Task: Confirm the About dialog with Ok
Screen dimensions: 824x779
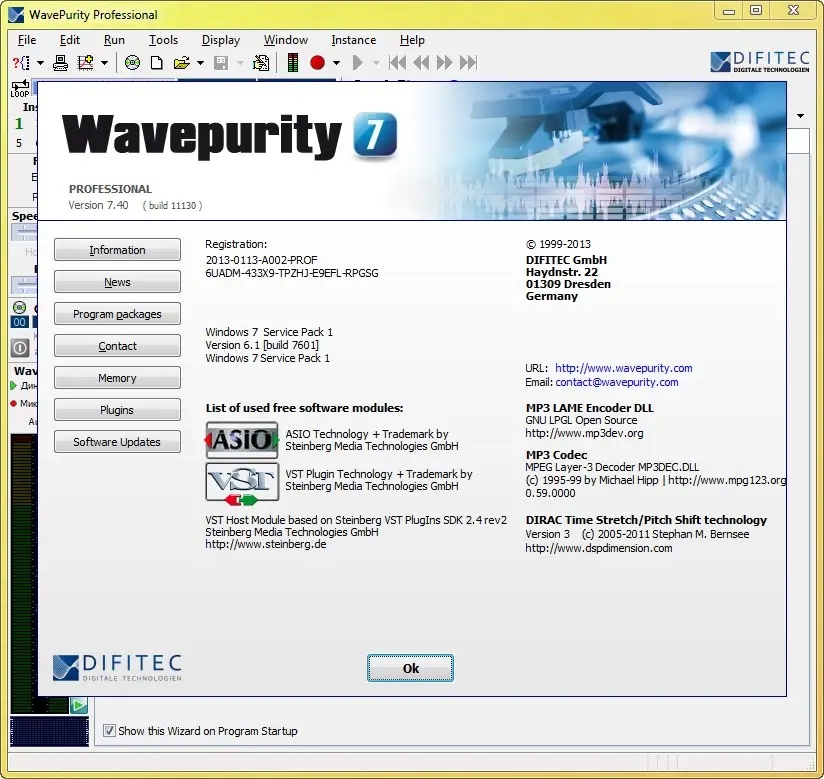Action: coord(410,668)
